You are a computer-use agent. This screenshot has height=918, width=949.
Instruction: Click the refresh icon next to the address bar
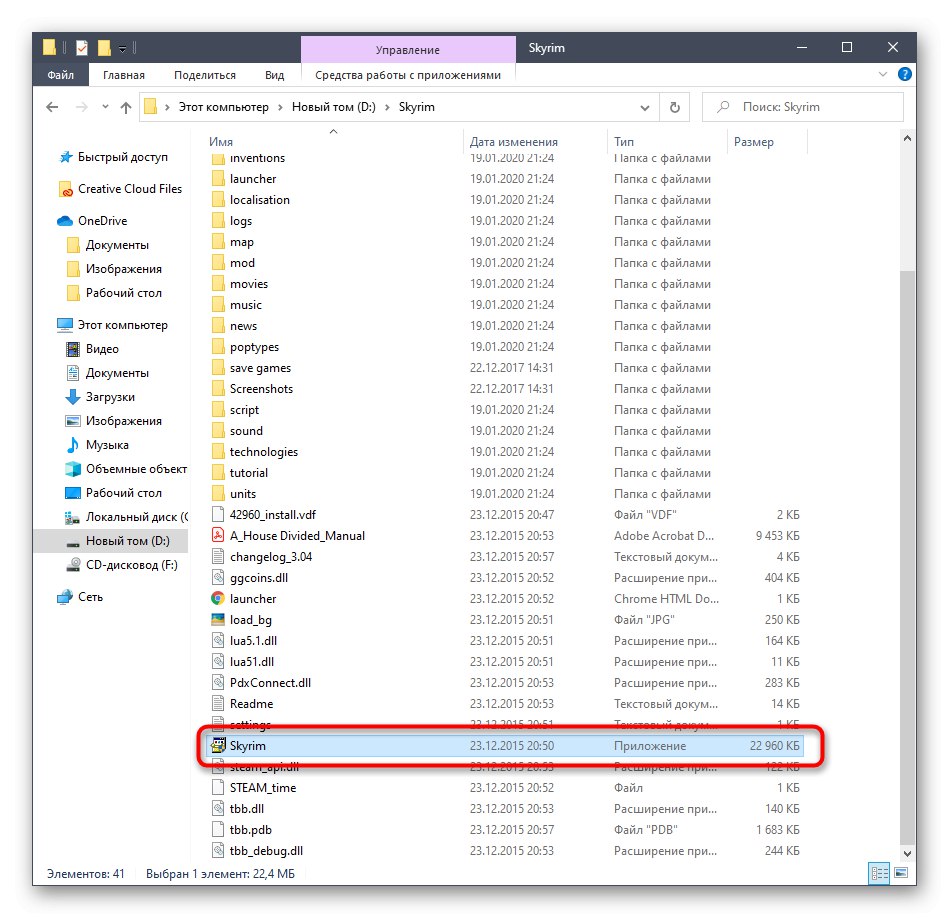click(672, 107)
